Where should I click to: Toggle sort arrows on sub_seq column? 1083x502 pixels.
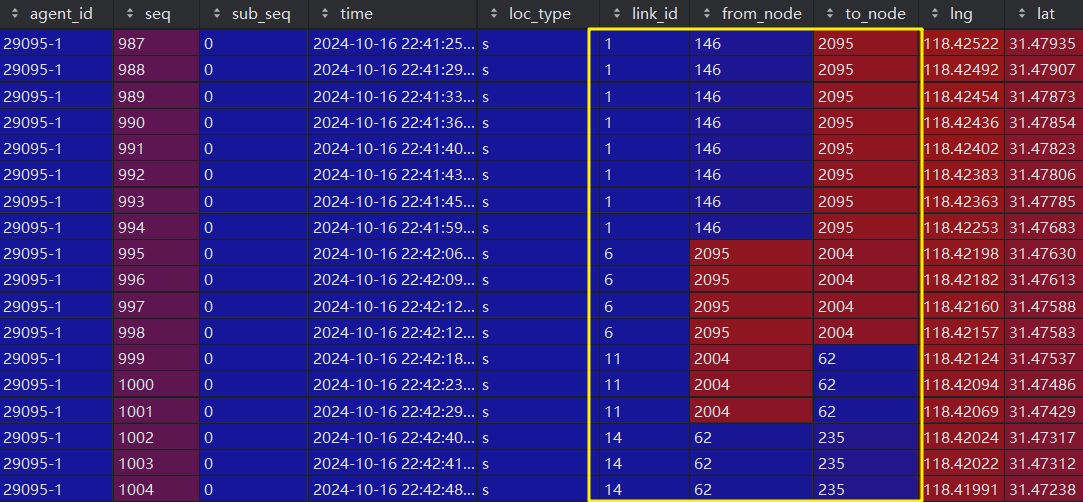click(x=217, y=14)
